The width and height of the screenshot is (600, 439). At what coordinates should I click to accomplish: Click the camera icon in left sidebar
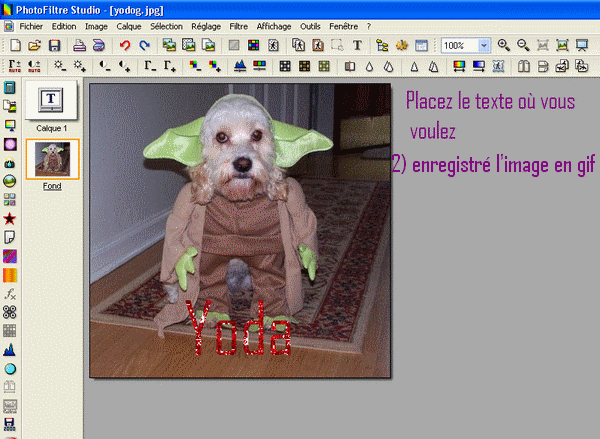[x=10, y=163]
